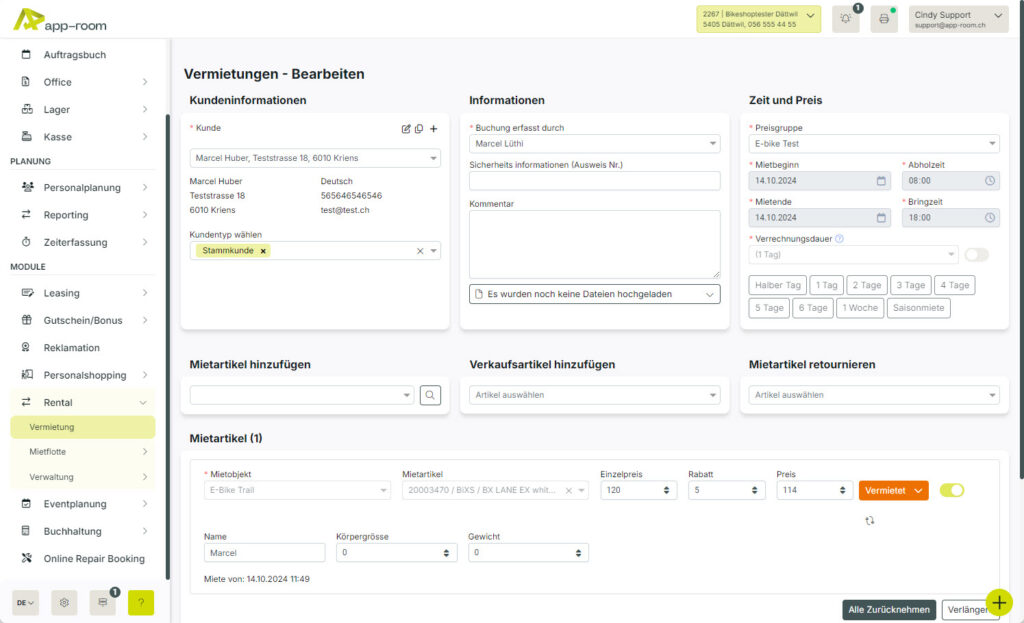Open the notifications bell with badge
This screenshot has width=1024, height=623.
coord(845,18)
